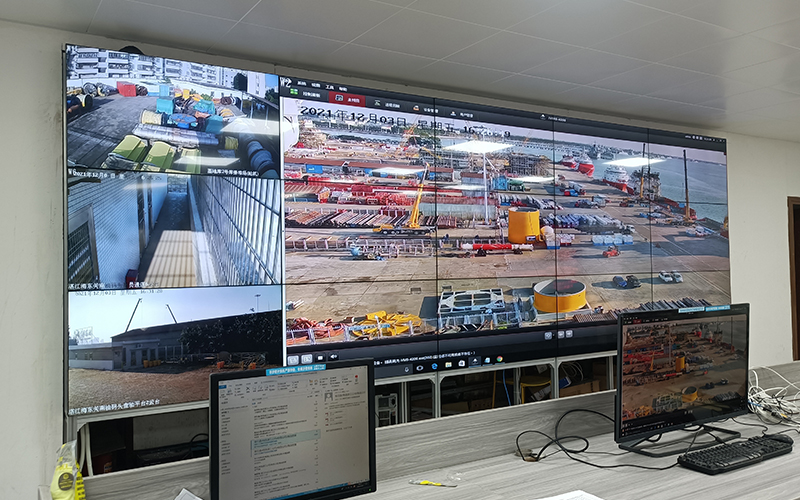Click the first icon in bottom-left preview toolbar

[293, 358]
